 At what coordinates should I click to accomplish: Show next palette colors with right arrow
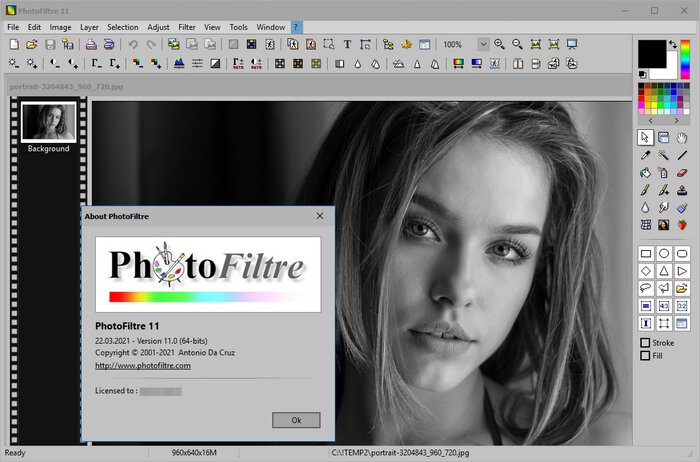(677, 120)
